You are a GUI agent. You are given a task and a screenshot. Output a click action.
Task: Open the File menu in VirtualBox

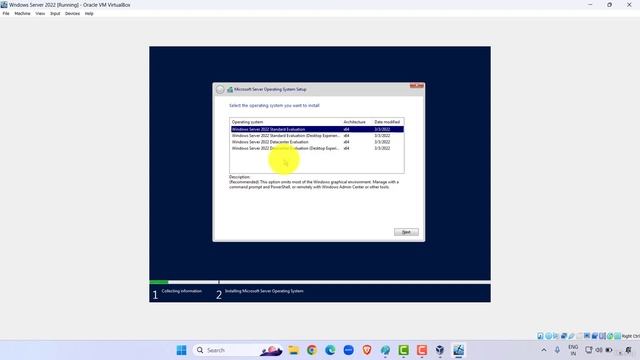[x=6, y=13]
